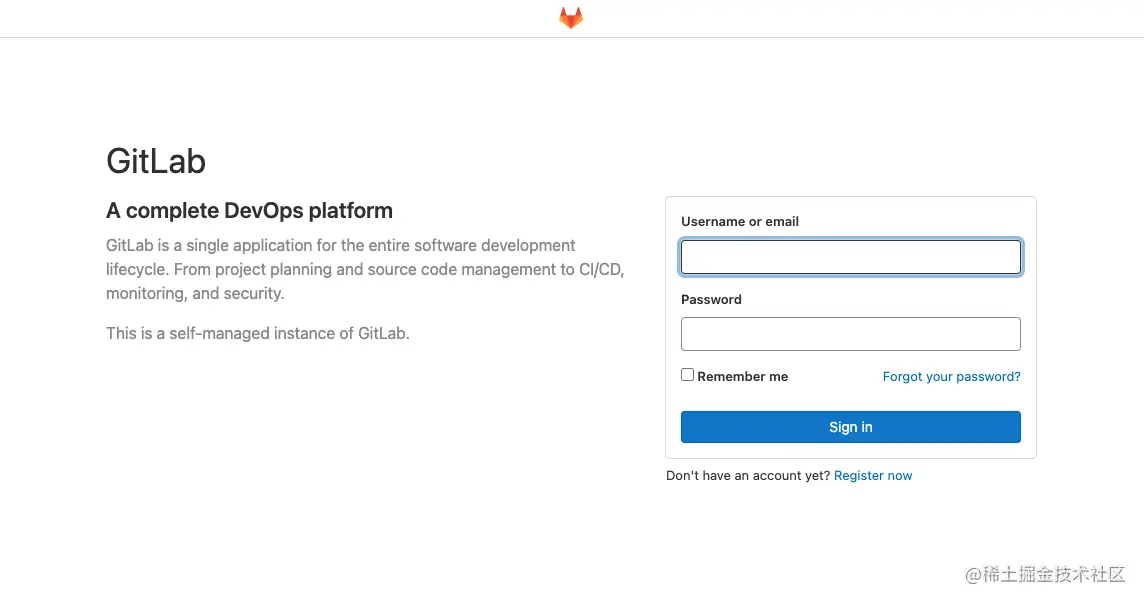The image size is (1144, 603).
Task: Focus the Username or email field
Action: [851, 257]
